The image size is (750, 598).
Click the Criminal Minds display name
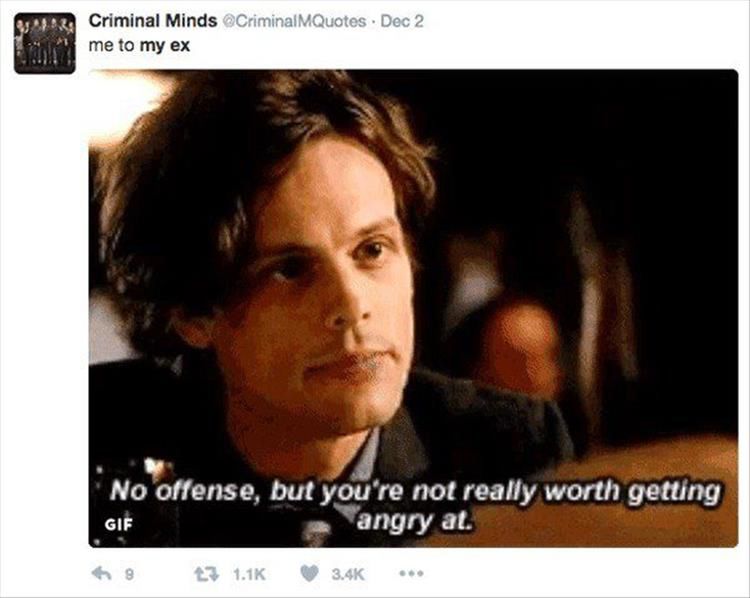(153, 21)
